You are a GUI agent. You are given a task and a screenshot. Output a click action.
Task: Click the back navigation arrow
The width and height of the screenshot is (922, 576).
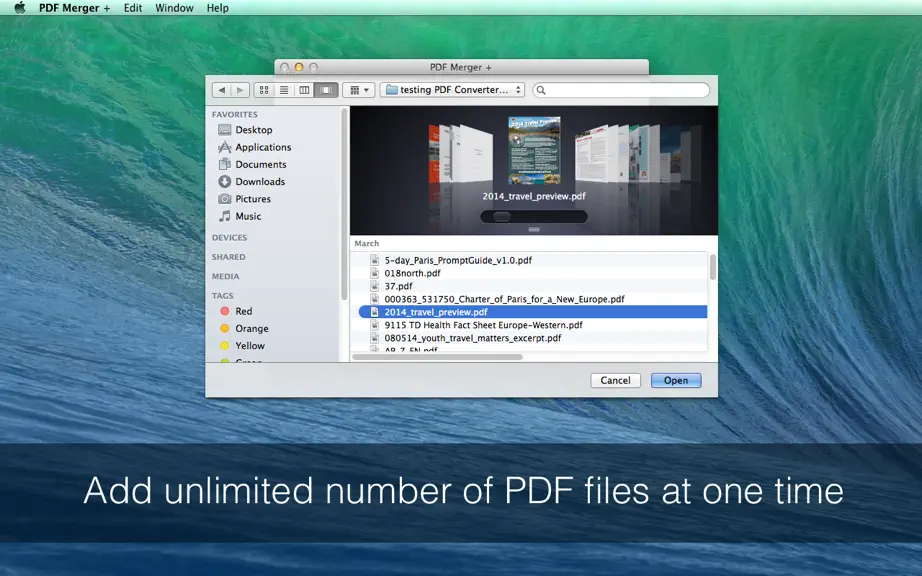[x=221, y=90]
